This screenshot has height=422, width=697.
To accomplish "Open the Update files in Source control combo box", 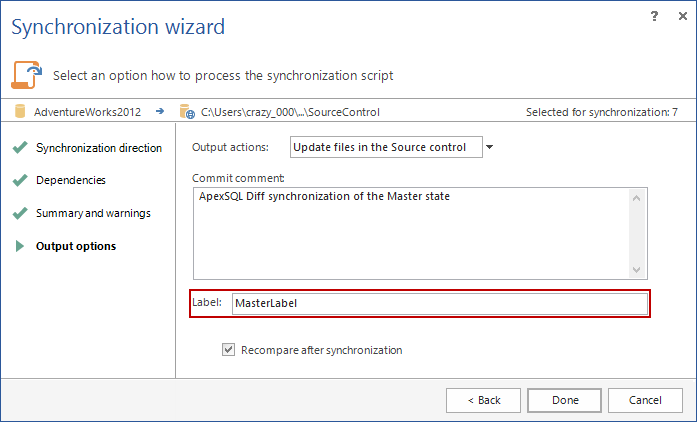I will tap(386, 147).
